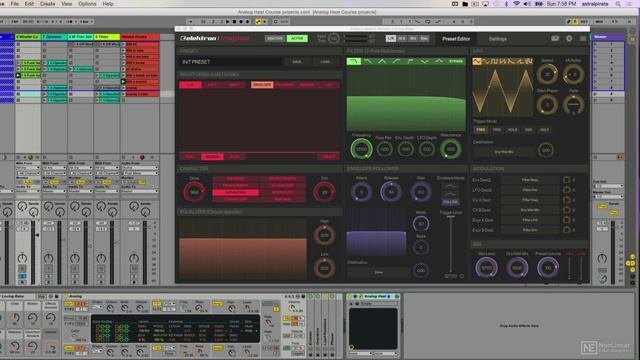This screenshot has height=360, width=640.
Task: Open CV B Dest modulation destination dropdown
Action: pyautogui.click(x=530, y=210)
